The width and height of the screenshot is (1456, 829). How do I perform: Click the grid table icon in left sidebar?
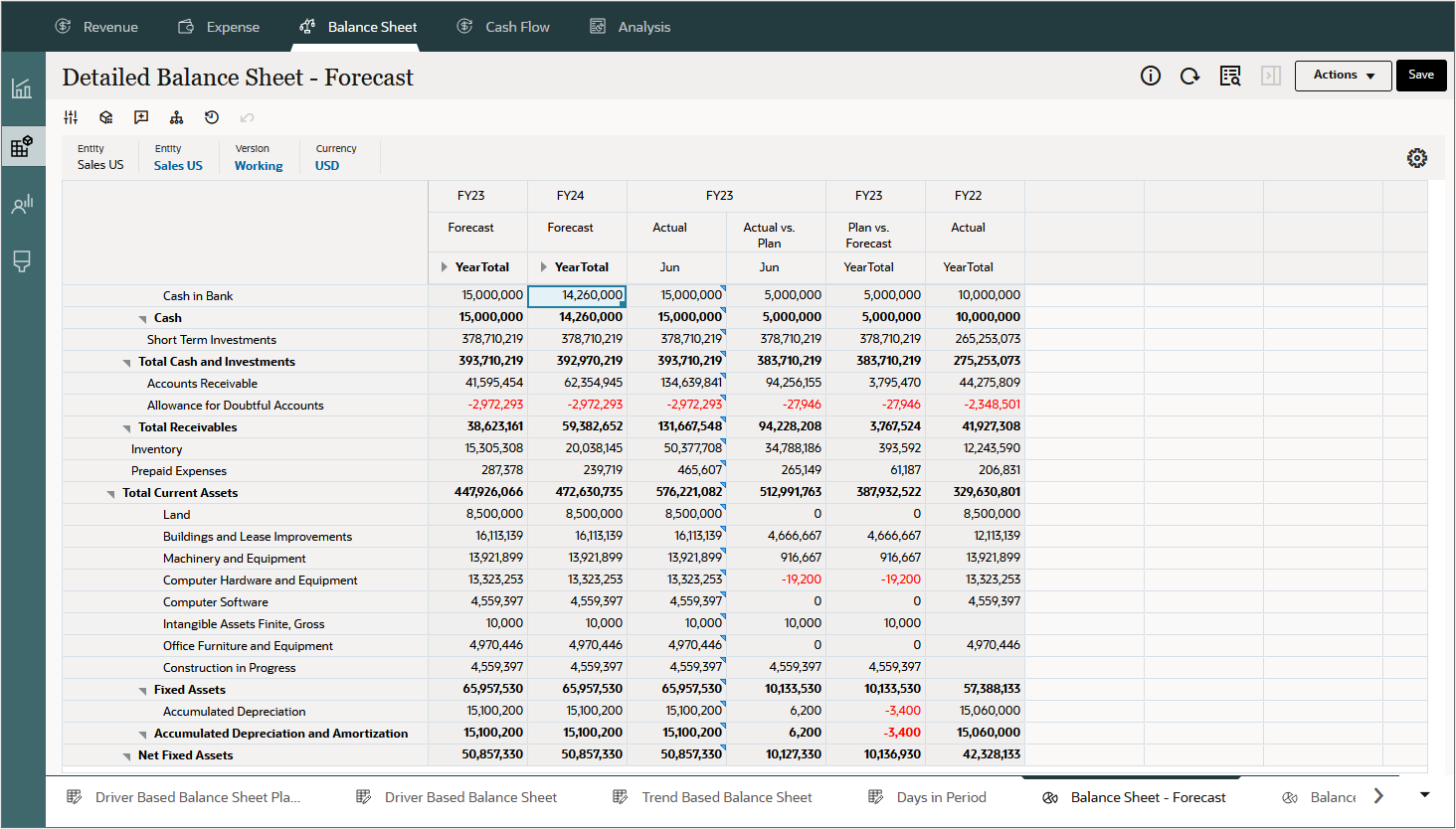pyautogui.click(x=22, y=147)
